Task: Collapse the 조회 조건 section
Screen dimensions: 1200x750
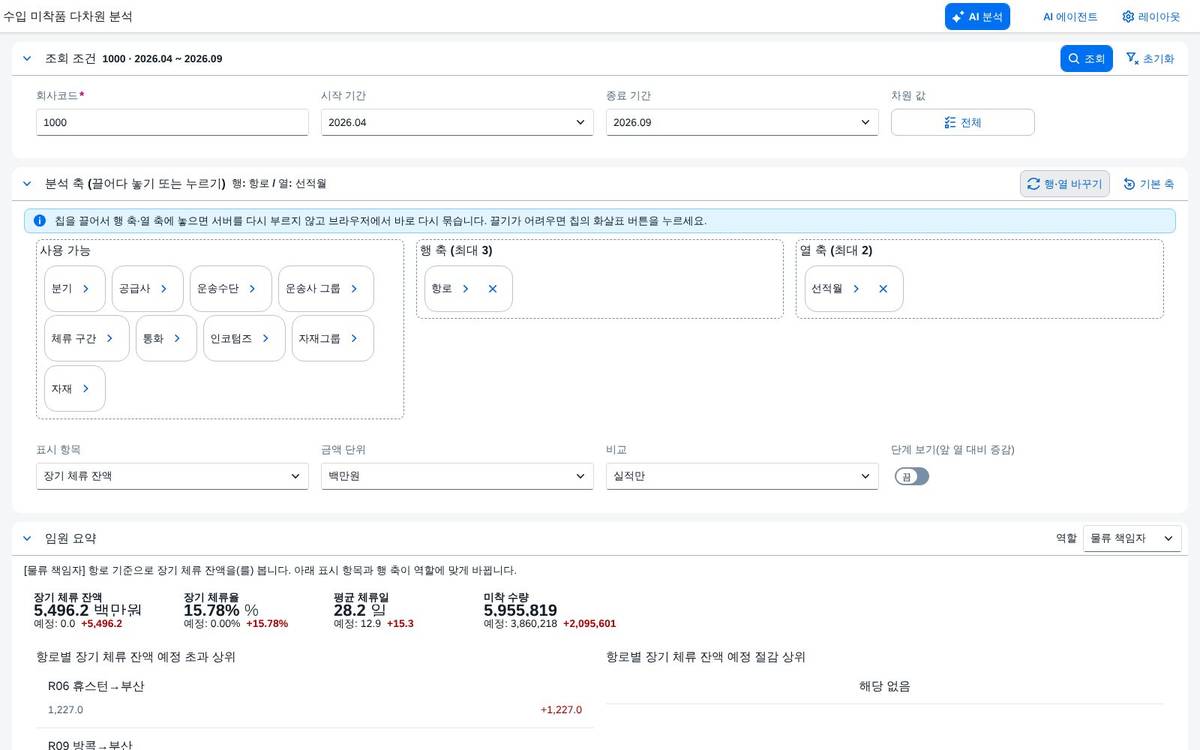Action: coord(27,59)
